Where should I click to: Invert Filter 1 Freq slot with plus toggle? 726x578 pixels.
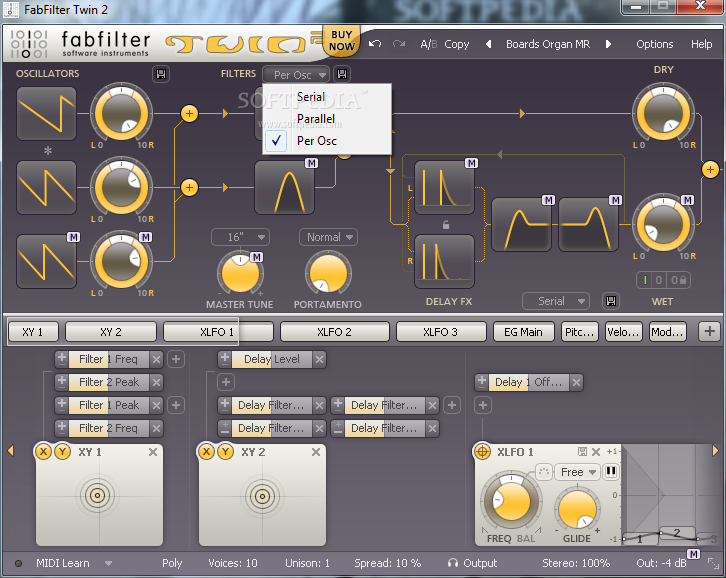coord(62,359)
